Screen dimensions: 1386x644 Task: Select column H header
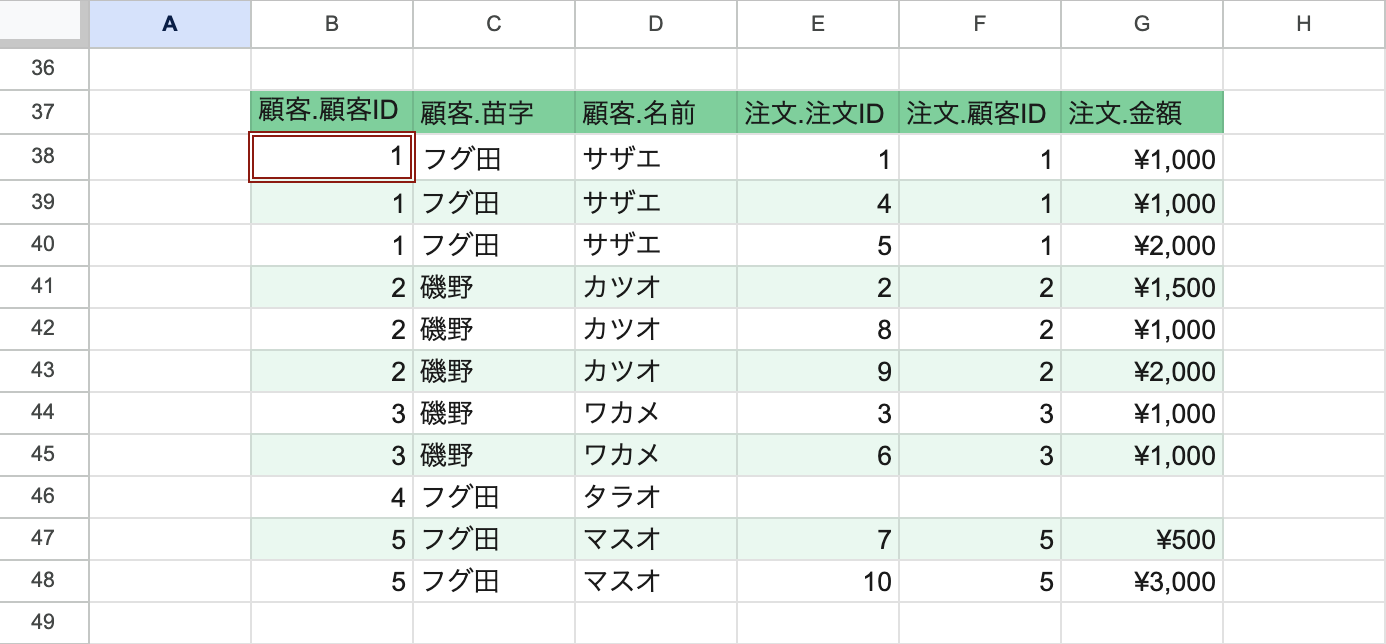click(x=1303, y=25)
